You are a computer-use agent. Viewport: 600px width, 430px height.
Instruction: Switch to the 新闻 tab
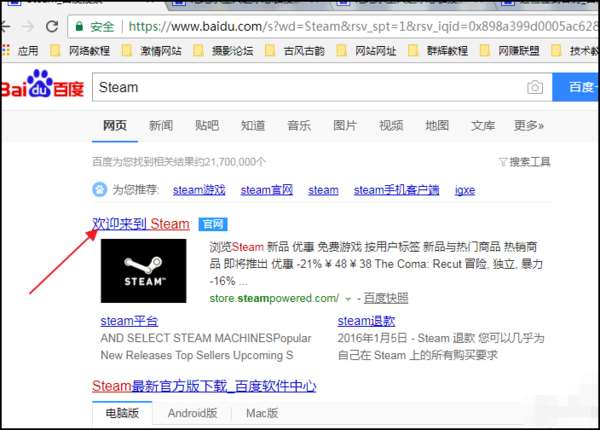(x=161, y=125)
